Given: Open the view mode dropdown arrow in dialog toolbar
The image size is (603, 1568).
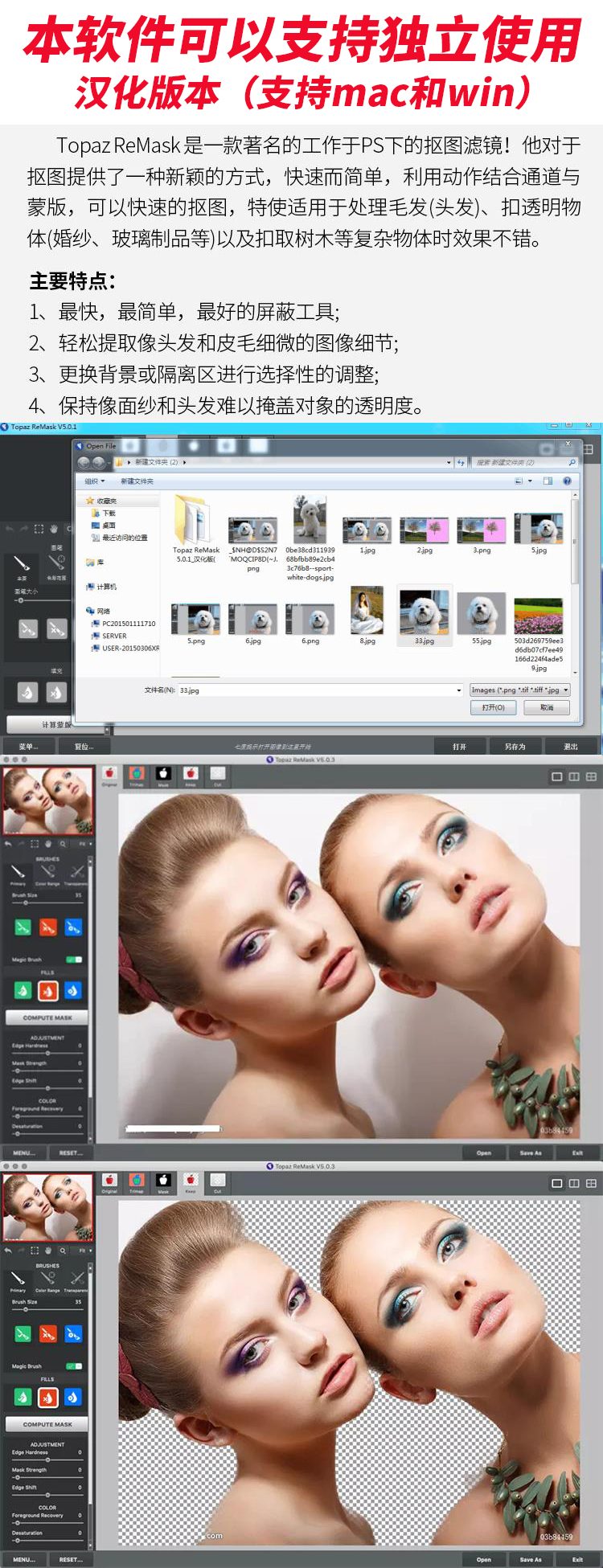Looking at the screenshot, I should tap(530, 481).
